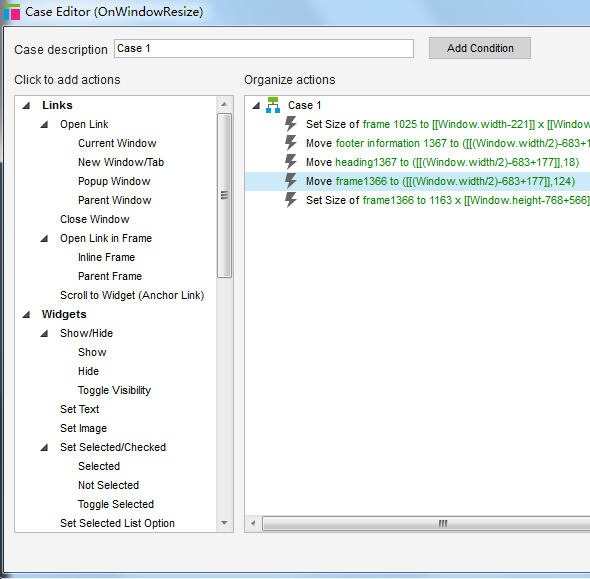Collapse the Links section triangle

[x=26, y=106]
